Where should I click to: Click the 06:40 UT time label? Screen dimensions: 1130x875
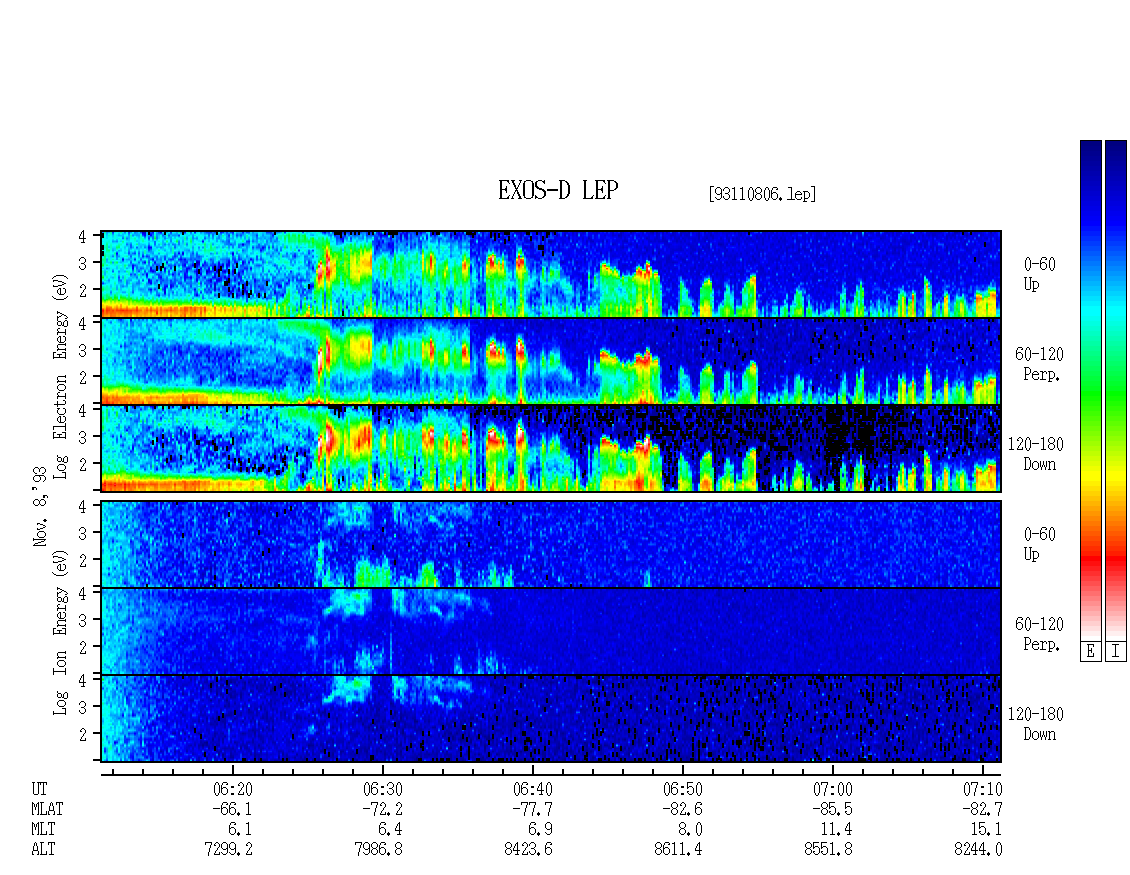(533, 789)
